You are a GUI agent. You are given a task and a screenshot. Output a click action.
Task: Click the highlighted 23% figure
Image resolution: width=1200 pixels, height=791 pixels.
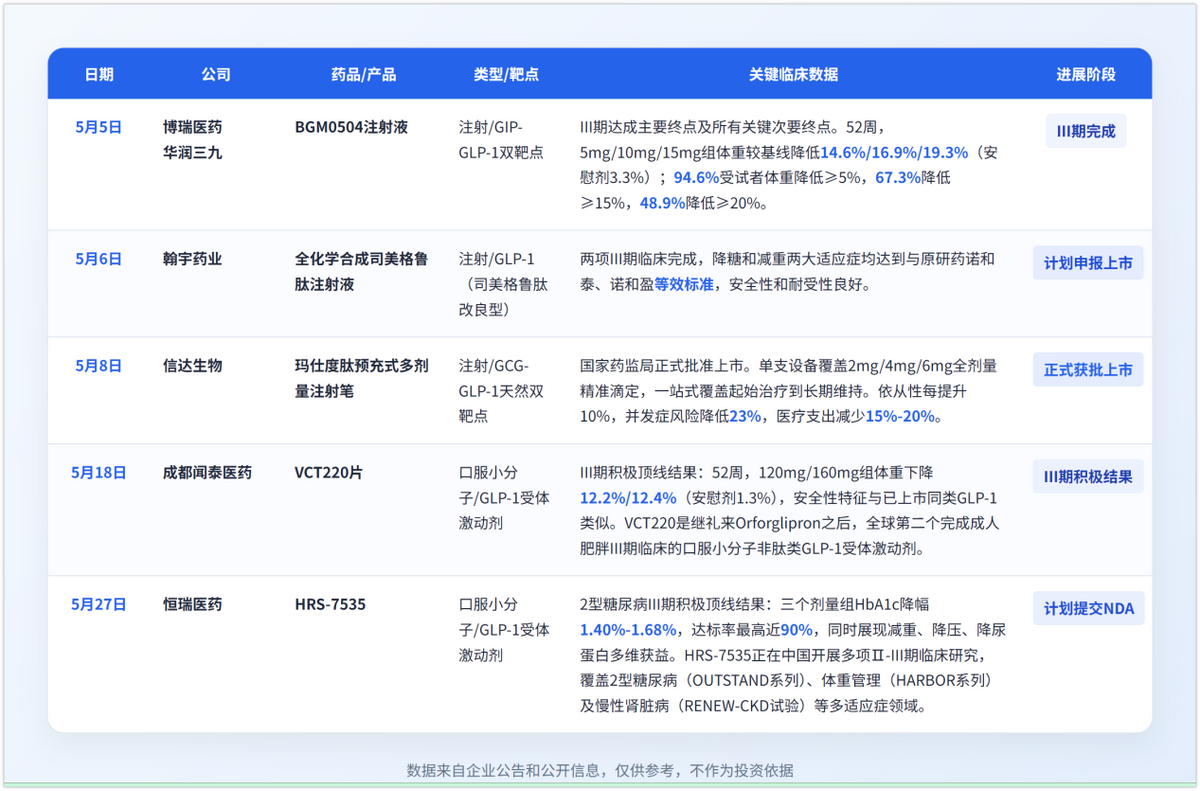tap(745, 416)
